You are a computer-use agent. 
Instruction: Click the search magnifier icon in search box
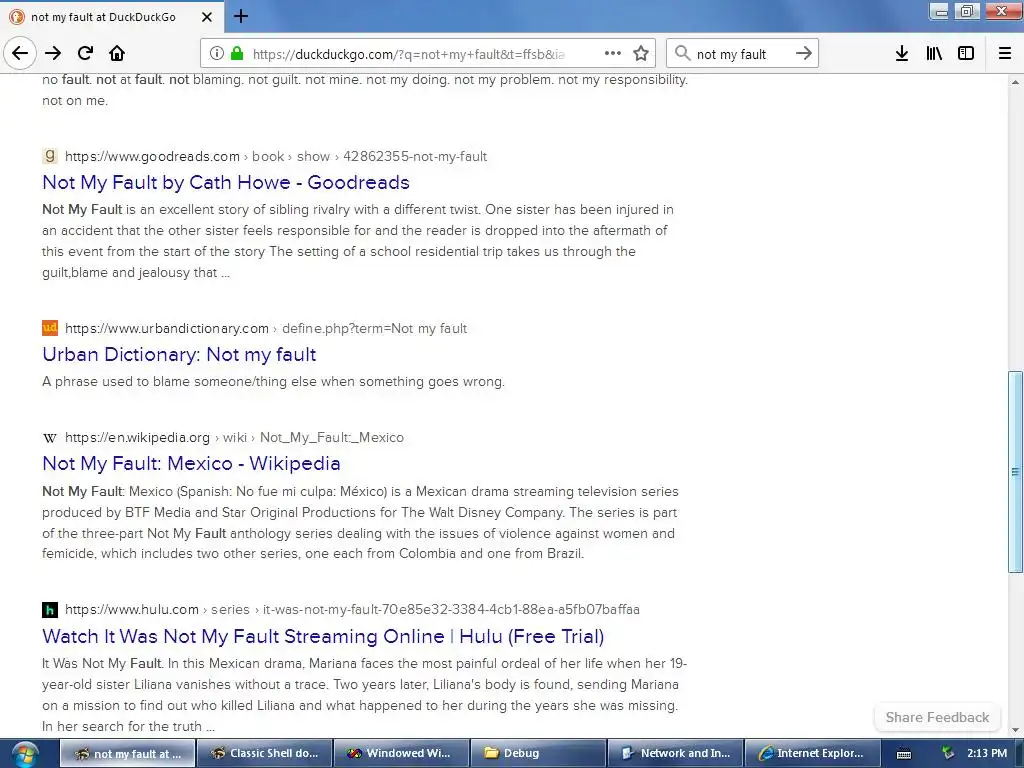coord(682,54)
